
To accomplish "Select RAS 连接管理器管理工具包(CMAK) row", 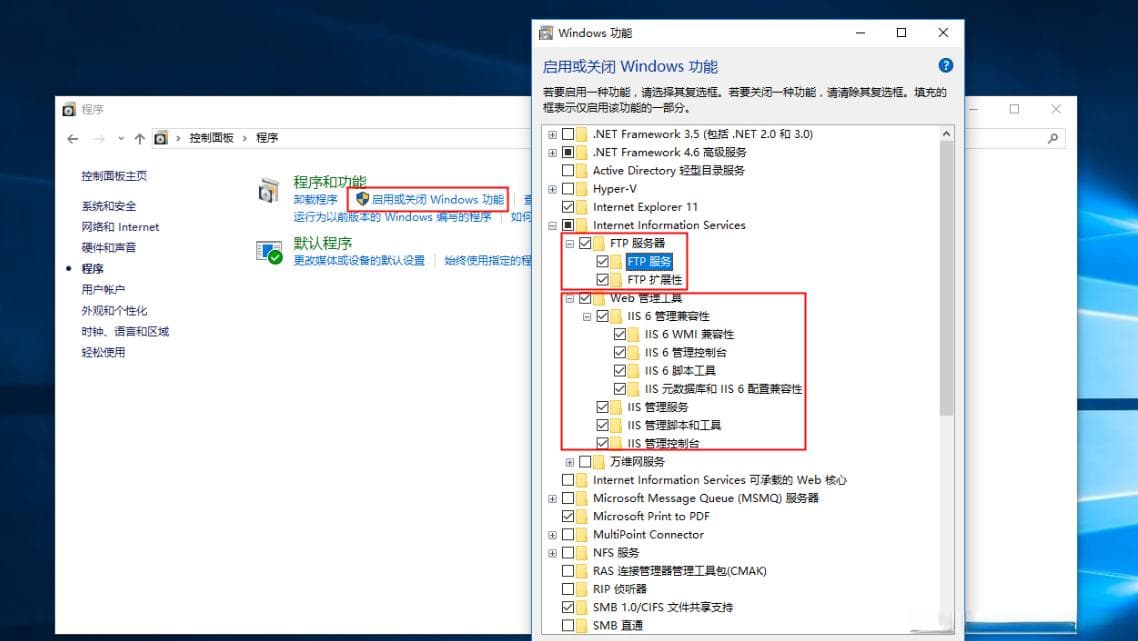I will pos(679,571).
